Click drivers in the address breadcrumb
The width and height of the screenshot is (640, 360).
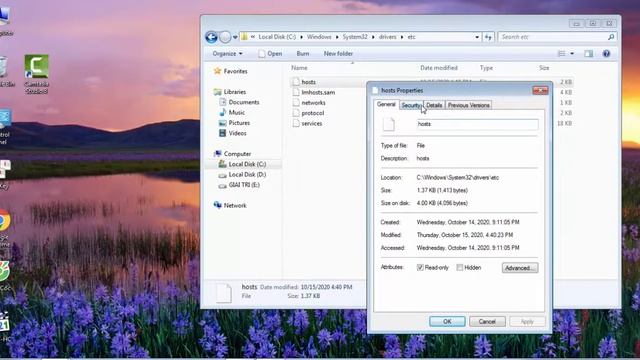[387, 37]
